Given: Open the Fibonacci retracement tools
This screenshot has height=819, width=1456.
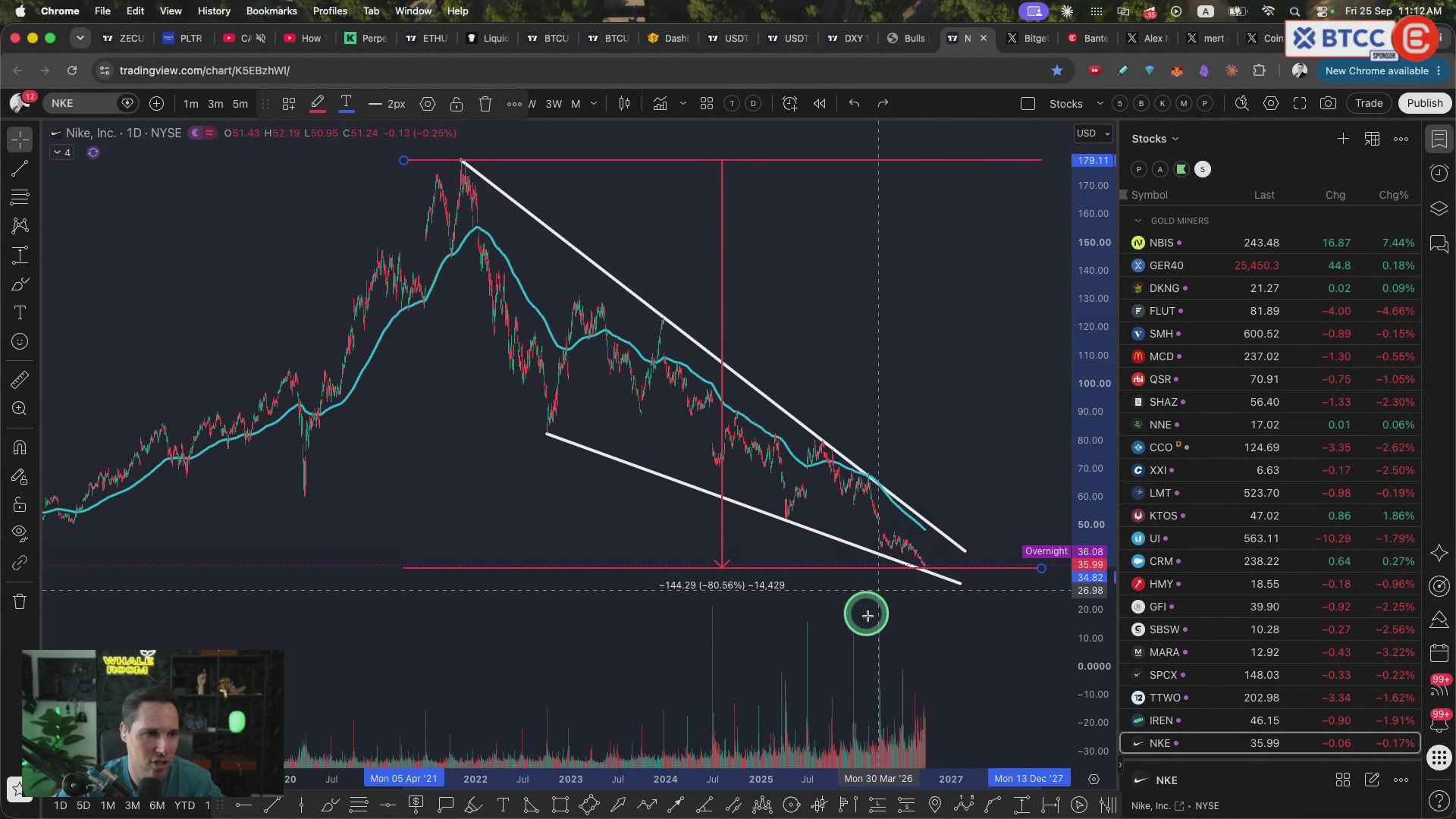Looking at the screenshot, I should pyautogui.click(x=20, y=197).
